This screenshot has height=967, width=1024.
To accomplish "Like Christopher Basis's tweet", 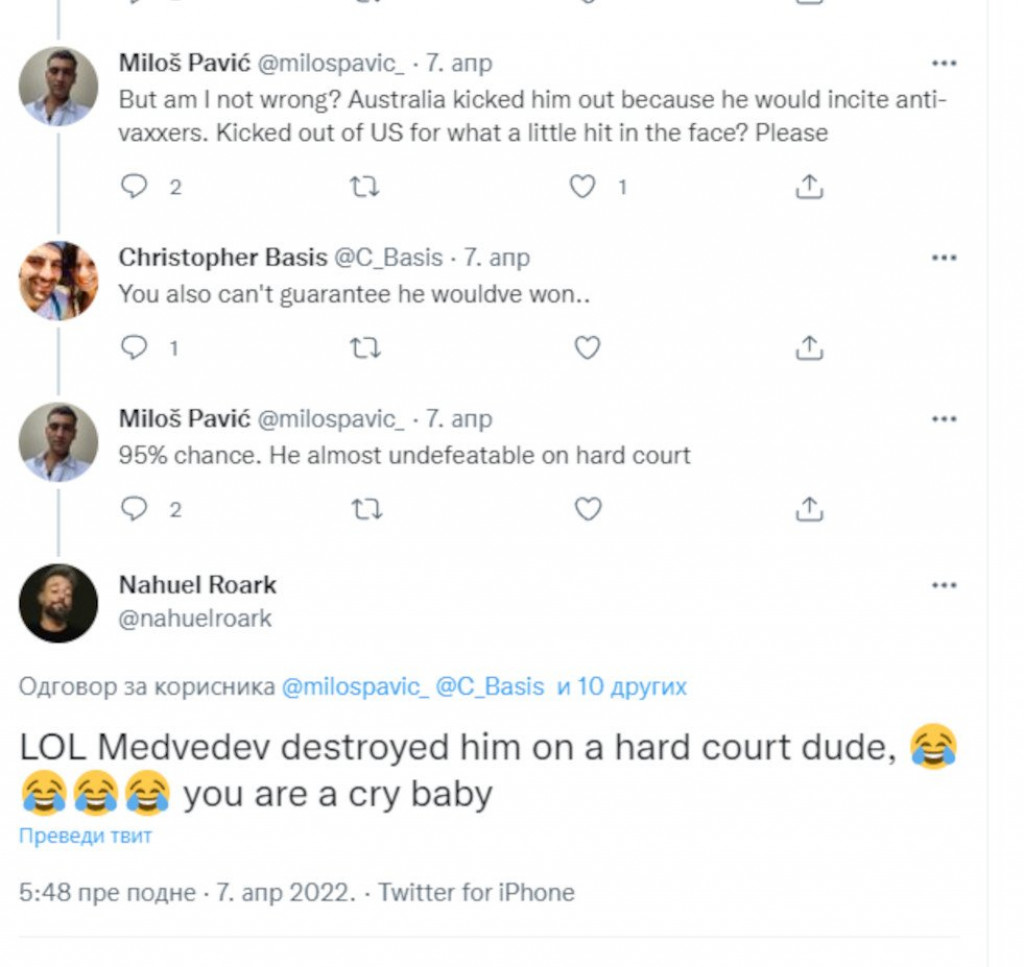I will pos(587,347).
